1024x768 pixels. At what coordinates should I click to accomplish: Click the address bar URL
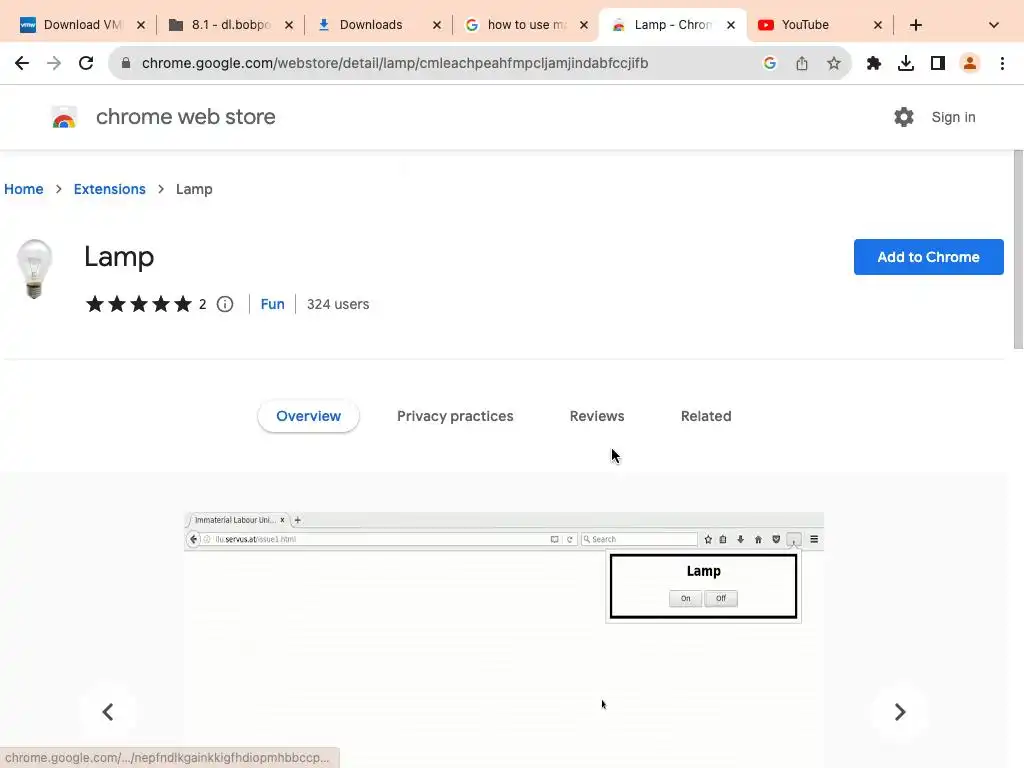pyautogui.click(x=395, y=63)
